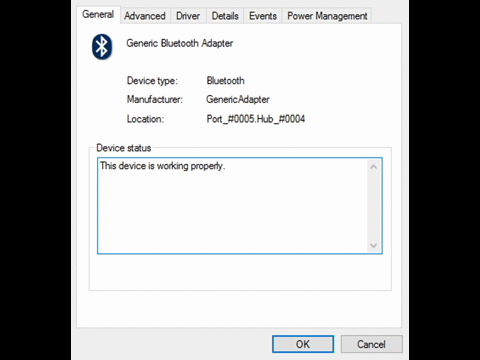Click the device status scroll down arrow
The width and height of the screenshot is (480, 360).
374,246
